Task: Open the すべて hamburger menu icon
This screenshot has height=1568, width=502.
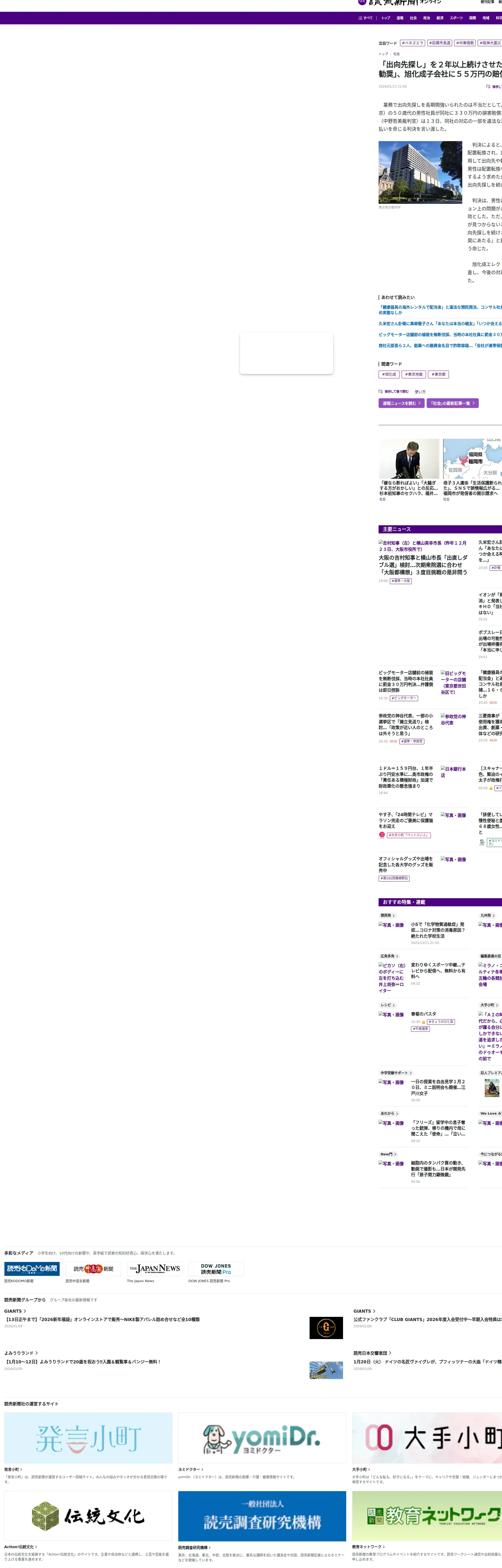Action: click(360, 18)
